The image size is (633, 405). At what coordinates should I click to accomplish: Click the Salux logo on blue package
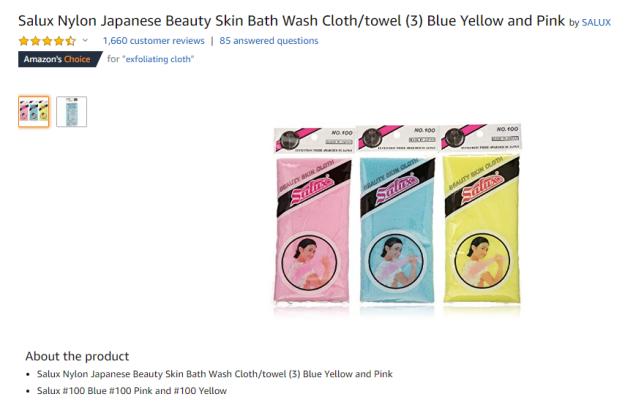point(396,189)
